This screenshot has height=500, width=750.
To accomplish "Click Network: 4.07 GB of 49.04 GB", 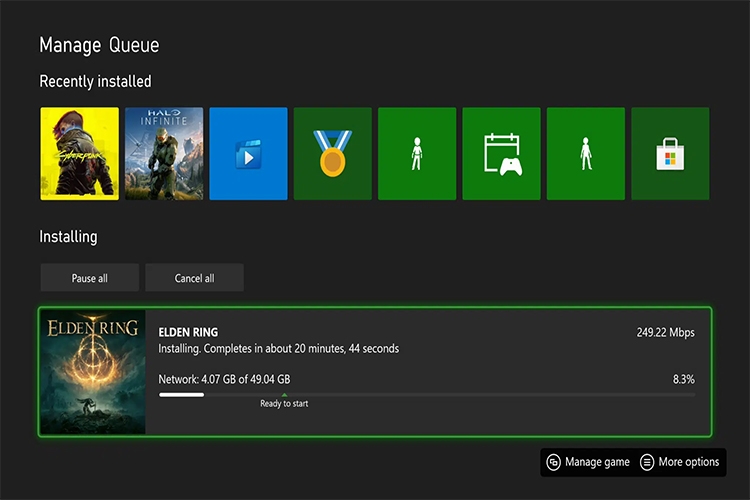I will pos(224,379).
